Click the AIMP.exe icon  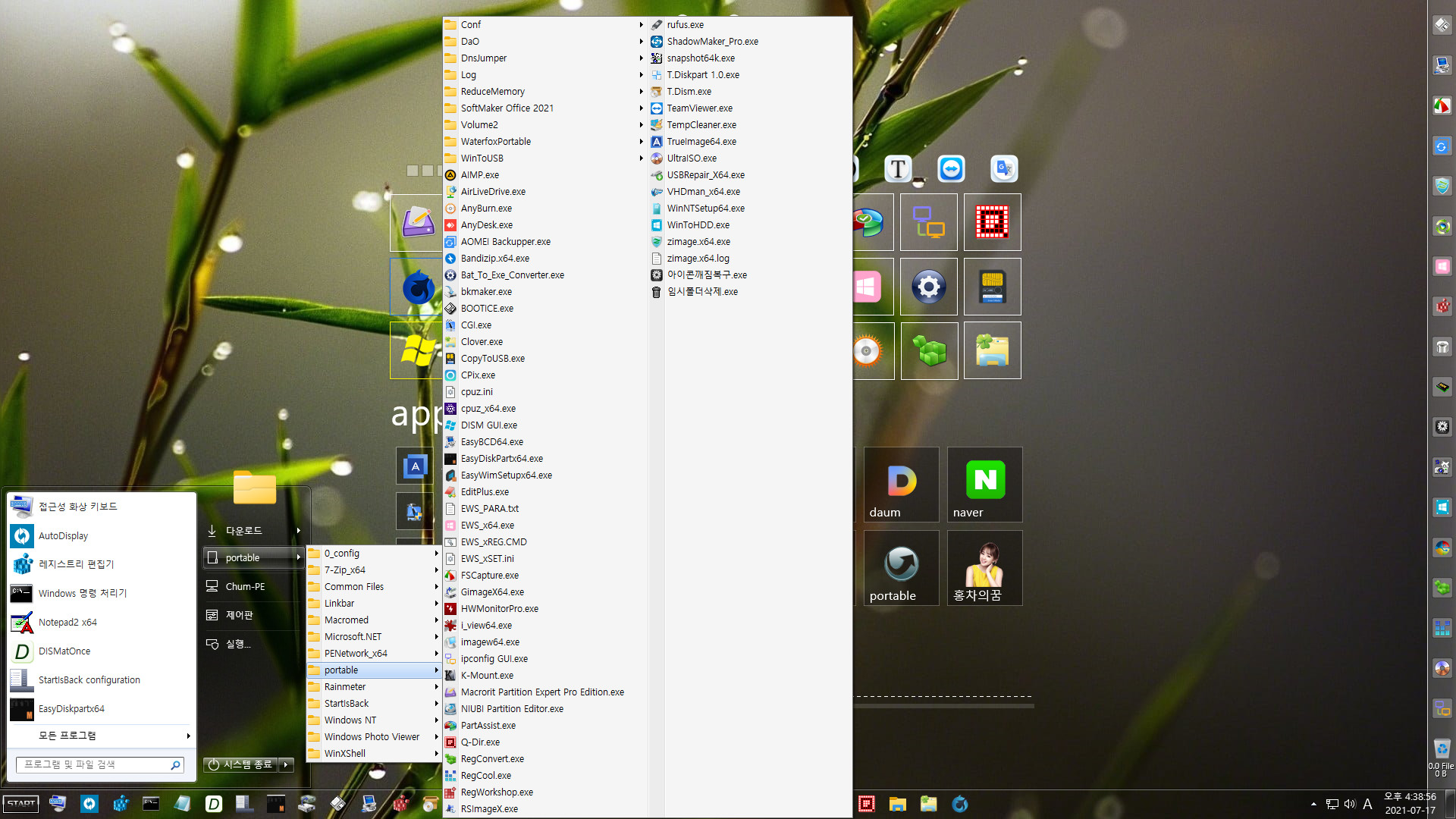[x=450, y=175]
